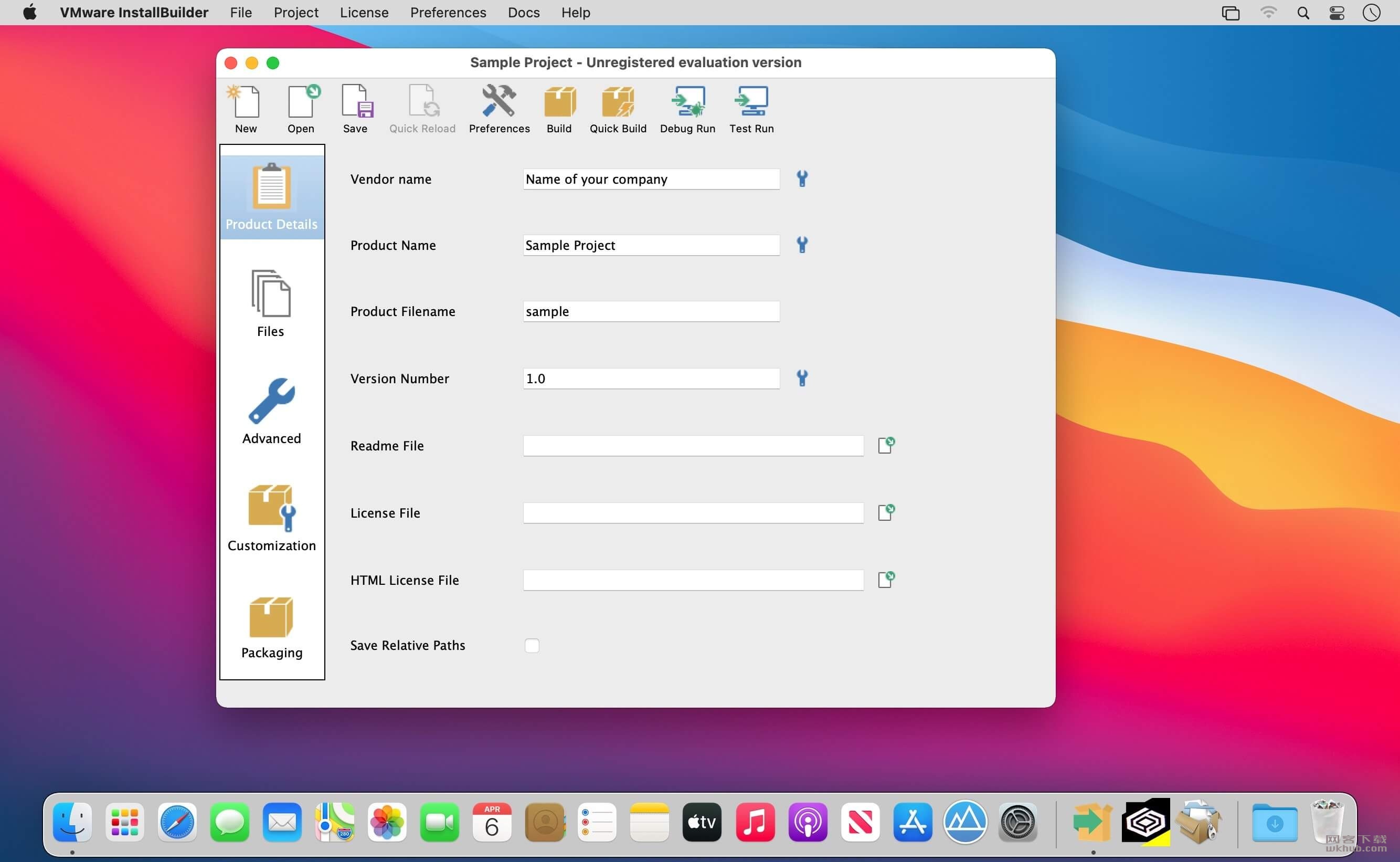1400x862 pixels.
Task: Open Music from the Dock
Action: pos(755,822)
